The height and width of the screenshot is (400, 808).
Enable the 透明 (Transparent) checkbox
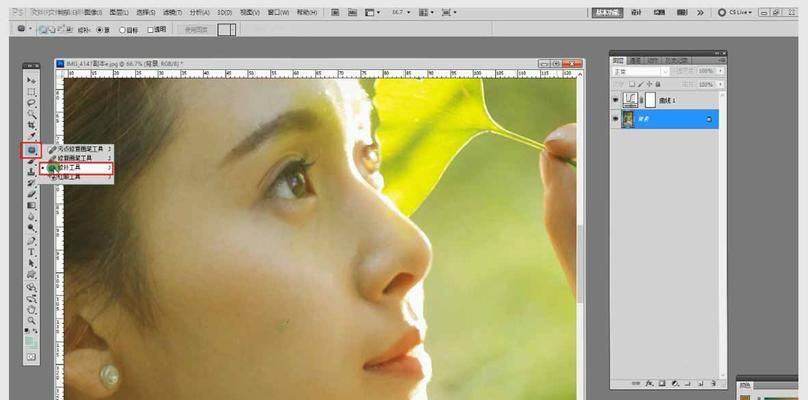150,30
